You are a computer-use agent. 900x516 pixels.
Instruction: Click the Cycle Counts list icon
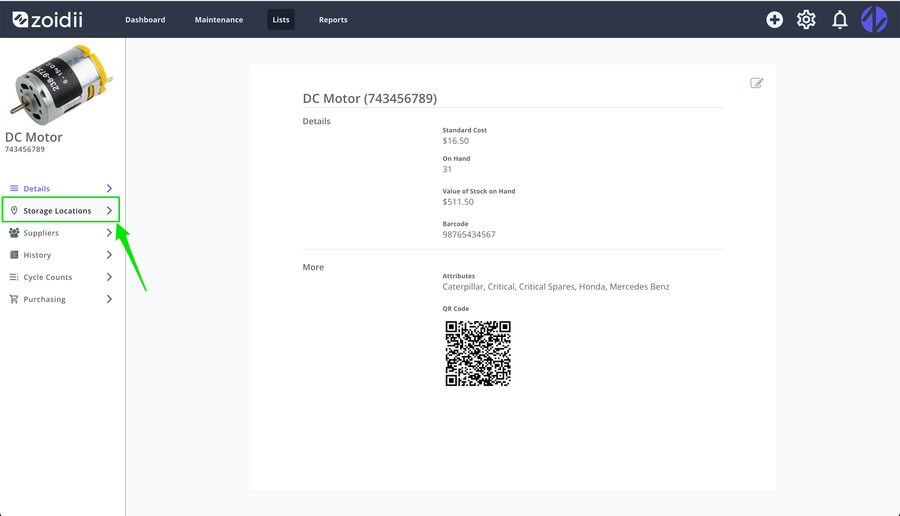(x=14, y=277)
